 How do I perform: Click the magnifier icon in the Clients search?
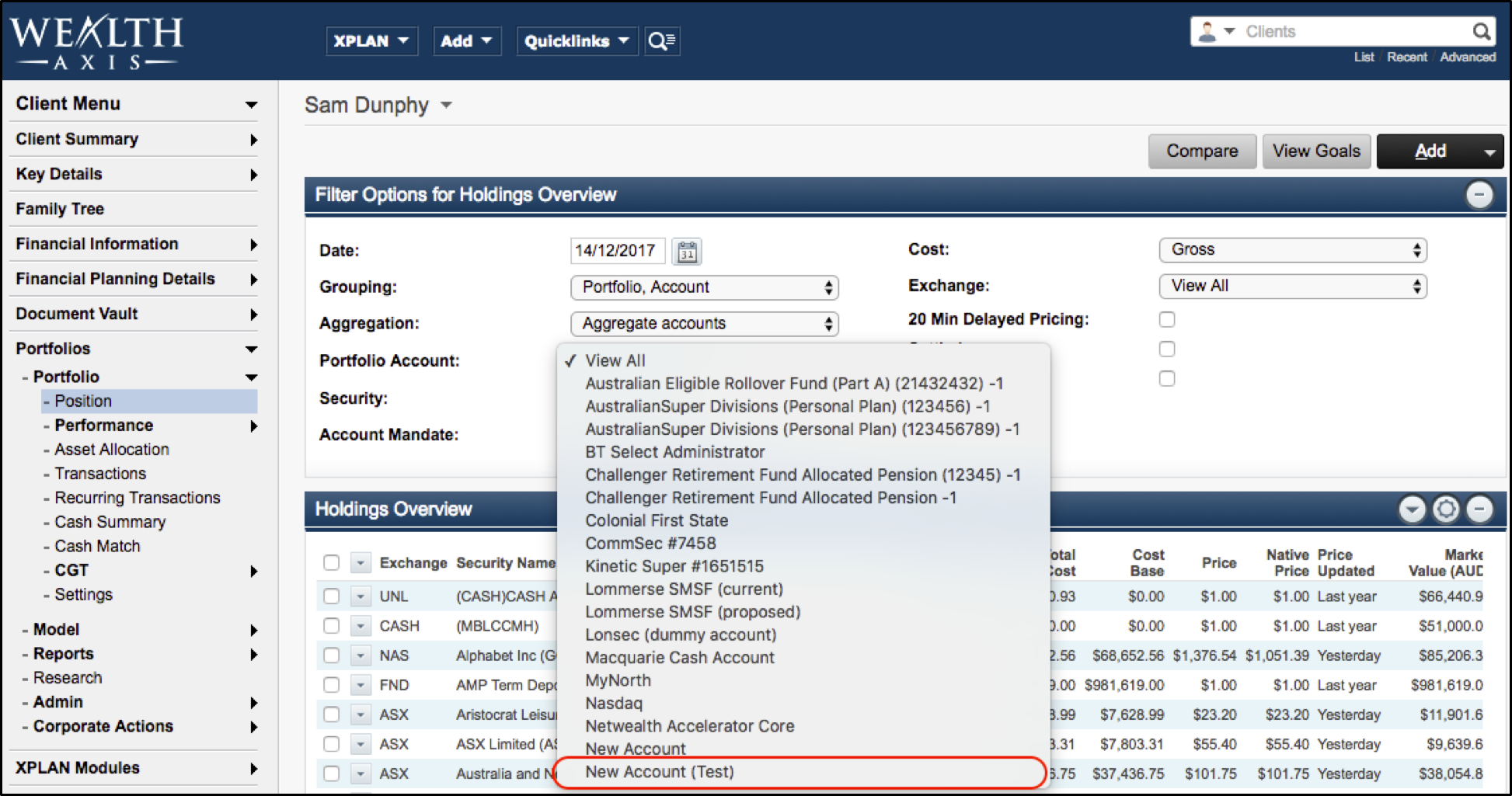[x=1481, y=32]
